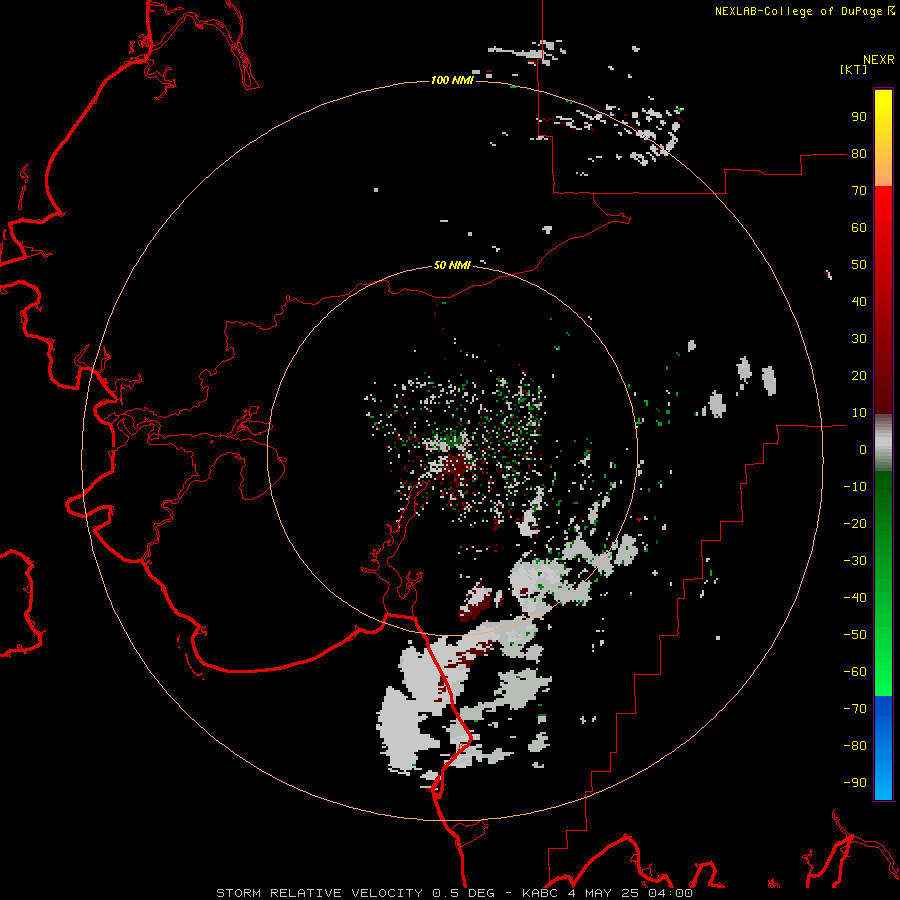Screen dimensions: 900x900
Task: Click the -80 value on velocity scale
Action: click(x=855, y=746)
